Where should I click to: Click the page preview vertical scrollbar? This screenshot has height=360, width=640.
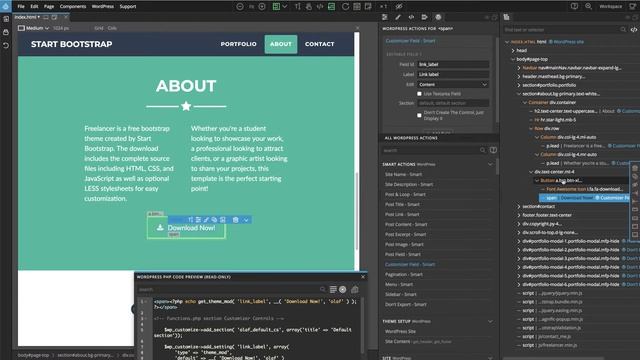pos(357,211)
